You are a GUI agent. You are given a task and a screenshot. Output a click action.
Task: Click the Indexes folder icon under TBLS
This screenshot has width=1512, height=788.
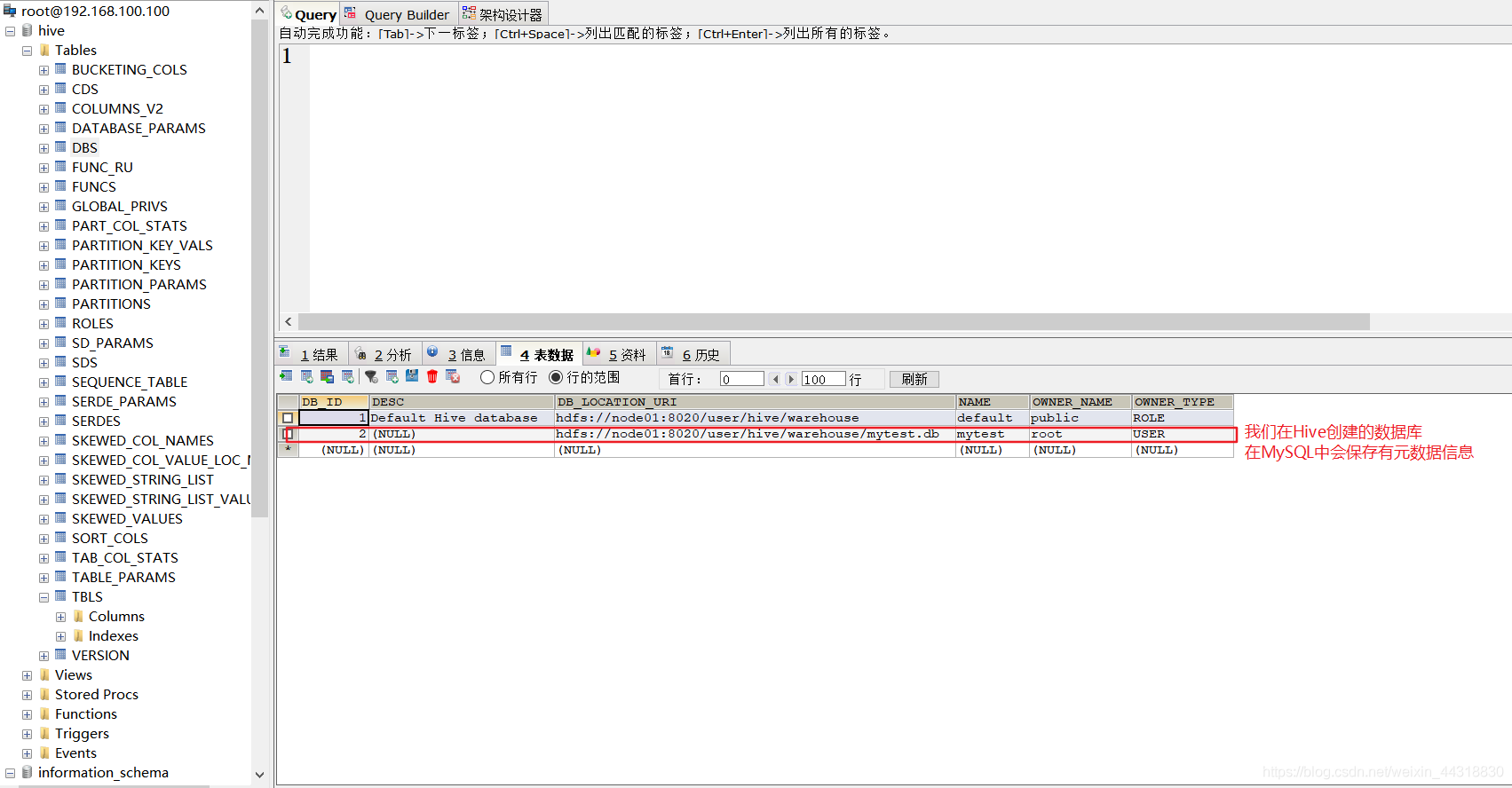[78, 635]
